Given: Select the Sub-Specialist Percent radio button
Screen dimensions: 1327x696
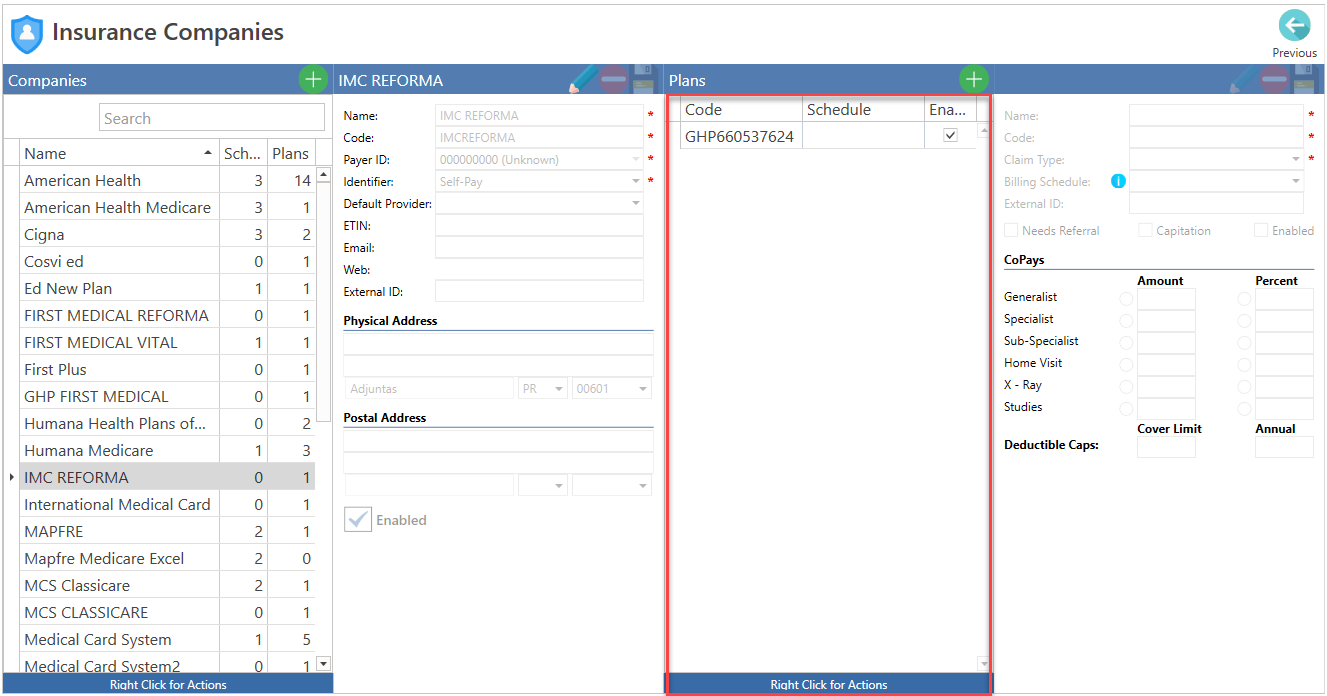Looking at the screenshot, I should (x=1244, y=342).
